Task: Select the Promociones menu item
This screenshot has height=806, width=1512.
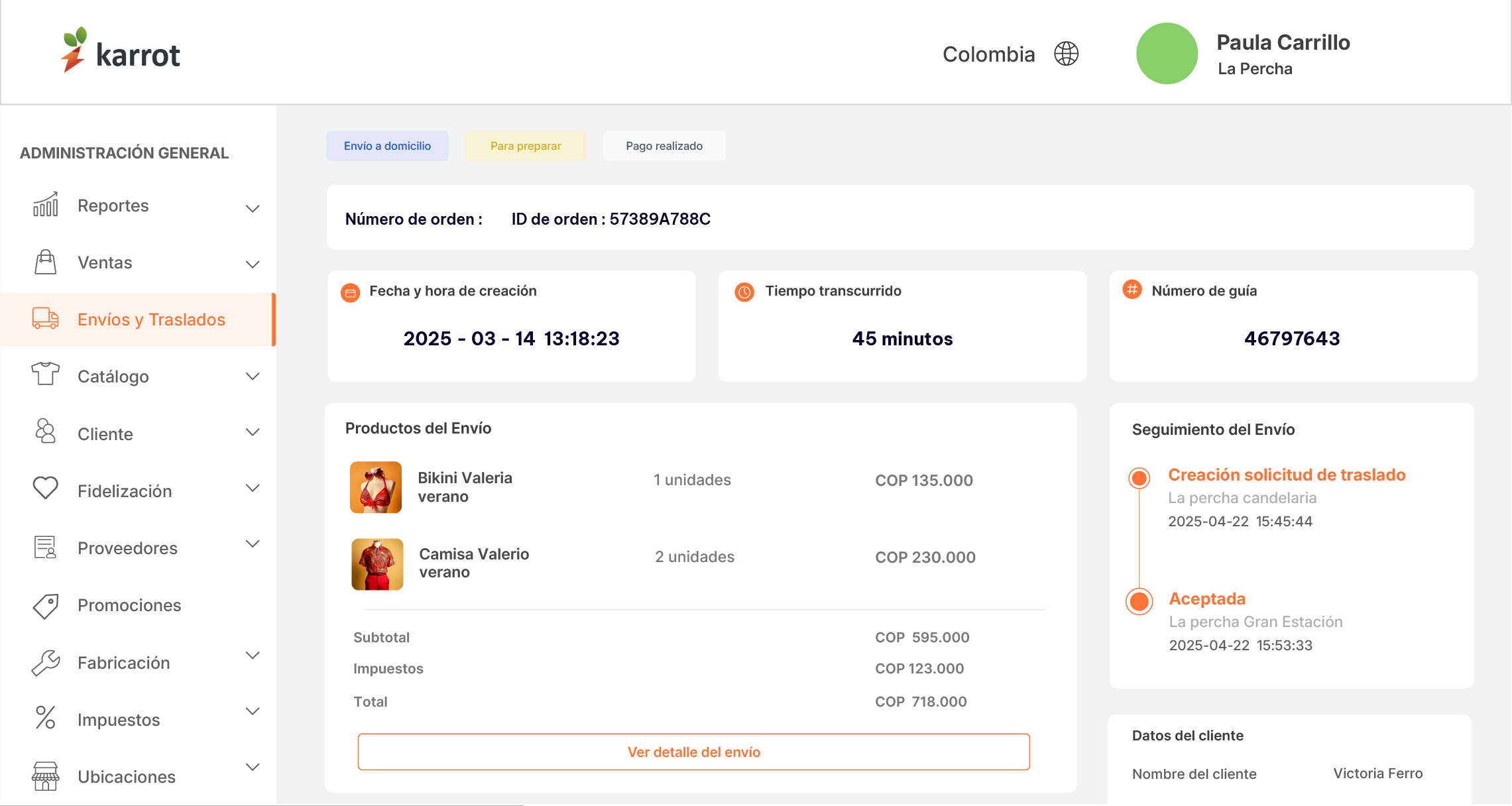Action: (129, 605)
